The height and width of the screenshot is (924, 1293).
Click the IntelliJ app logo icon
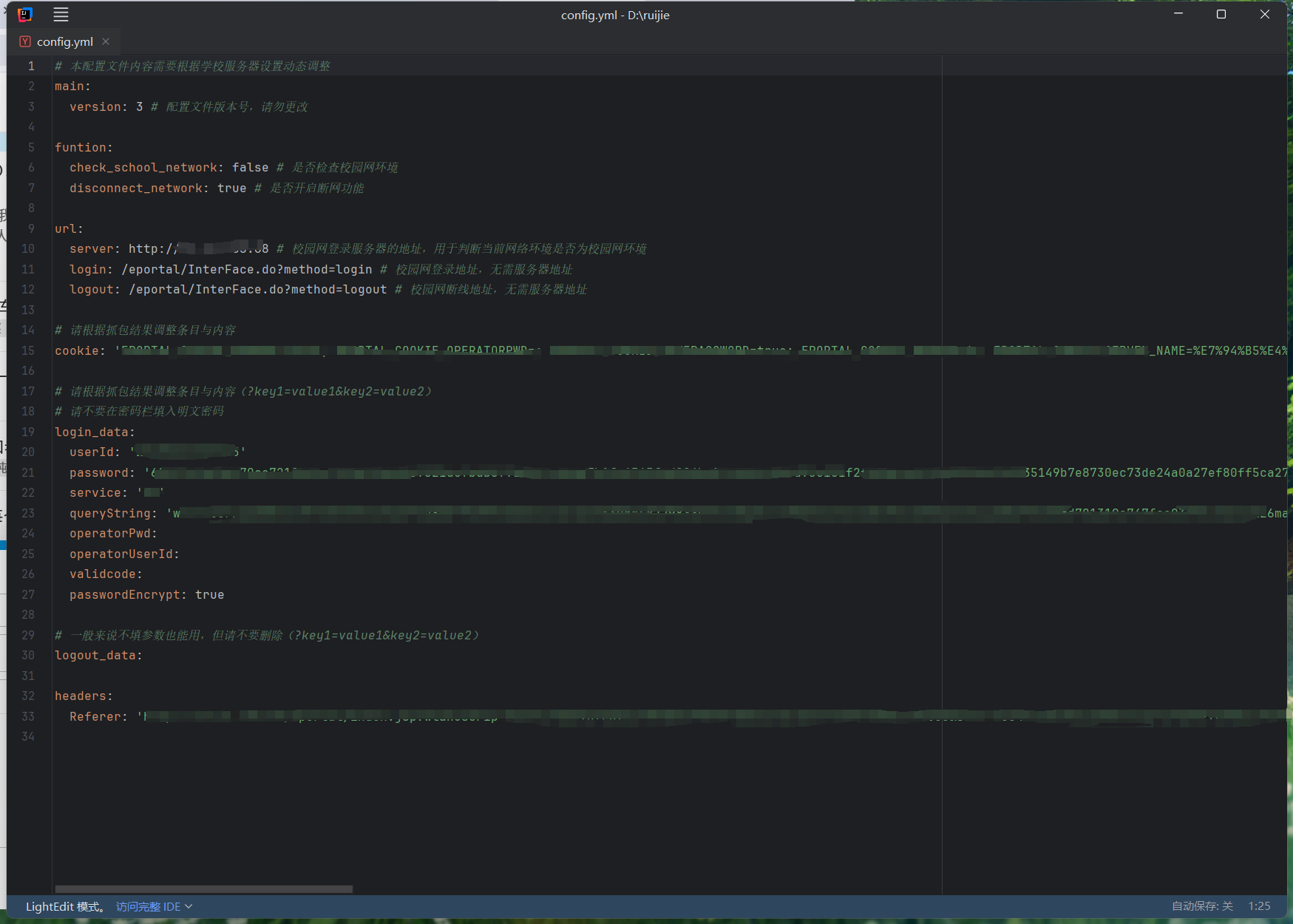pyautogui.click(x=24, y=14)
